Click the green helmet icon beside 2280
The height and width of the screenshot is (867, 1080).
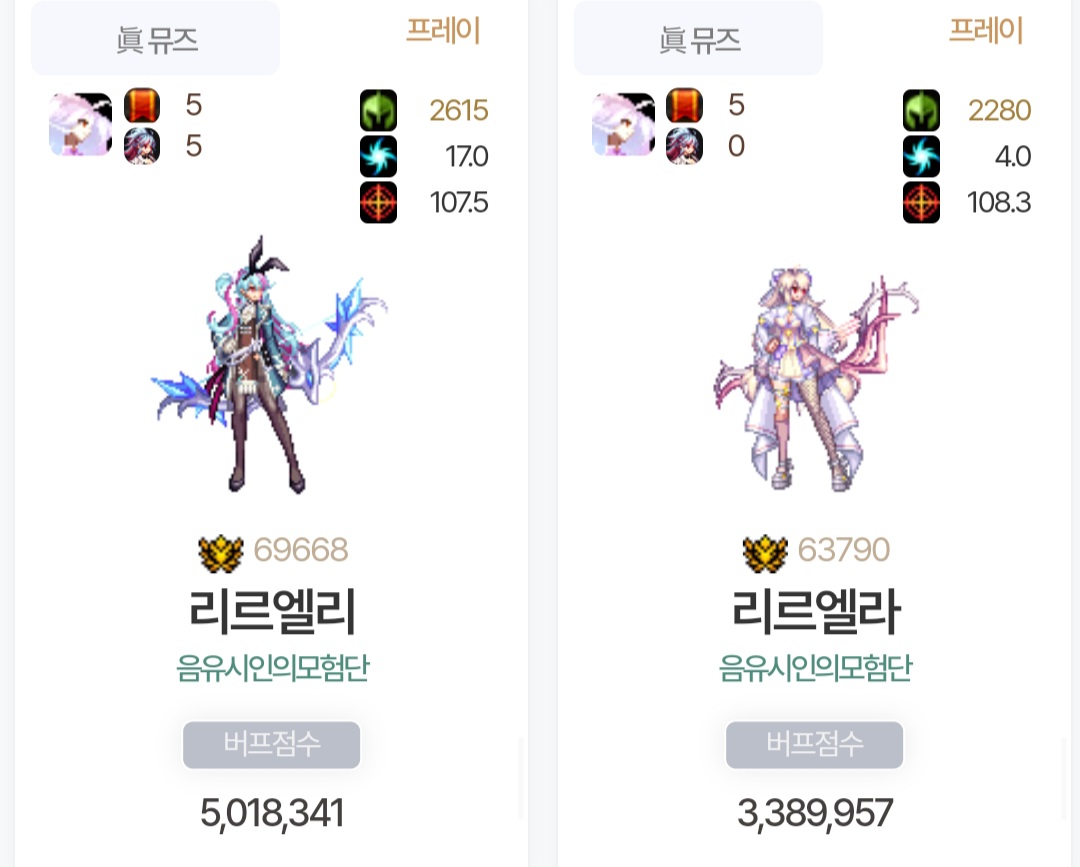[921, 110]
